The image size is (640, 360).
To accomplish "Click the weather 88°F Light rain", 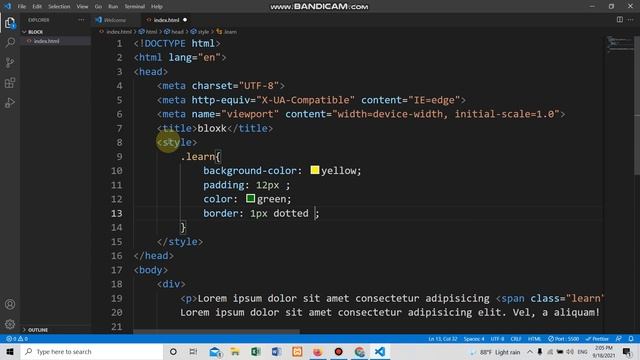I will [x=495, y=352].
